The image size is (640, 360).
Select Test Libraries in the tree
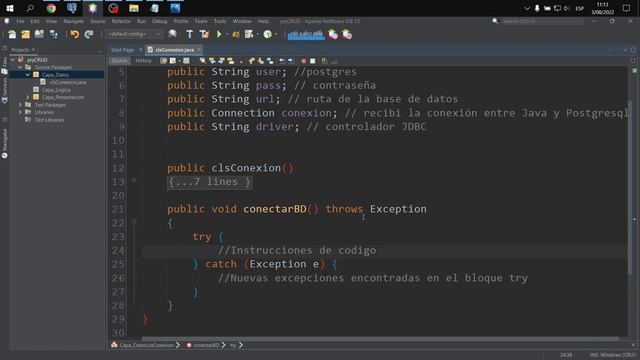tap(49, 120)
